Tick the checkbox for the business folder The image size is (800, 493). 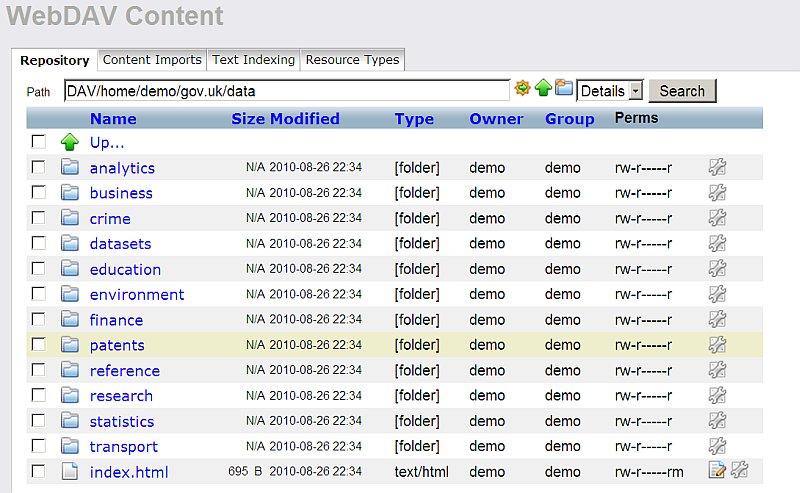tap(38, 192)
